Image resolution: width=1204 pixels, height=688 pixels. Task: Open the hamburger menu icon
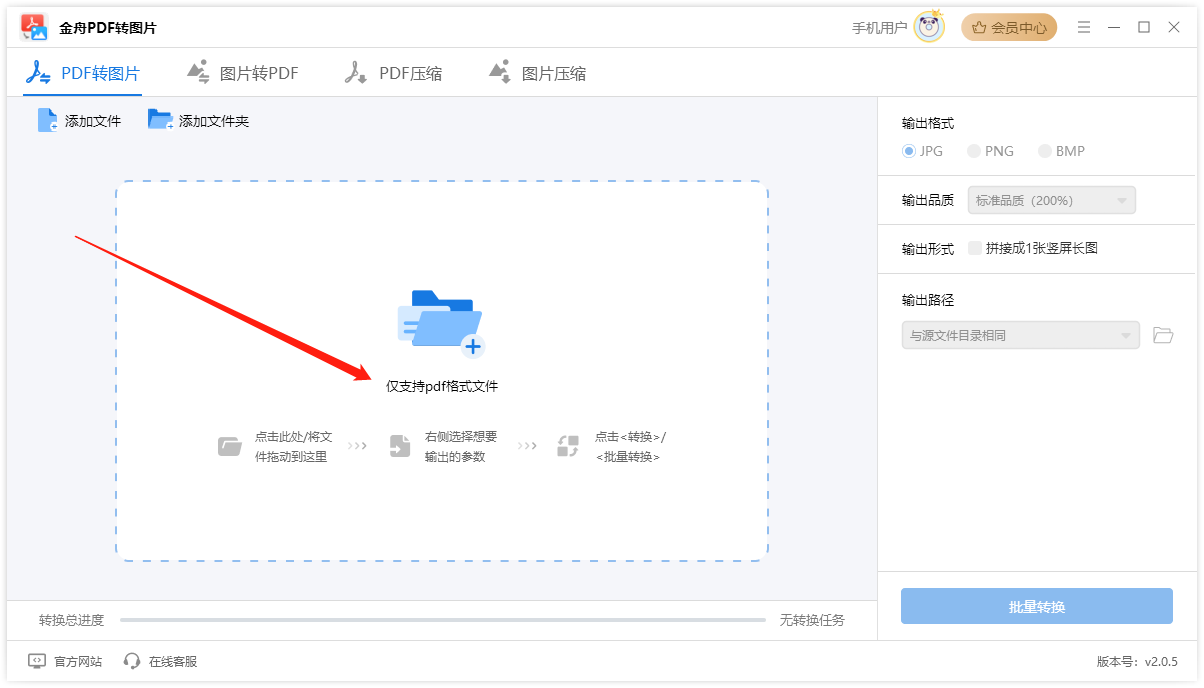1084,28
